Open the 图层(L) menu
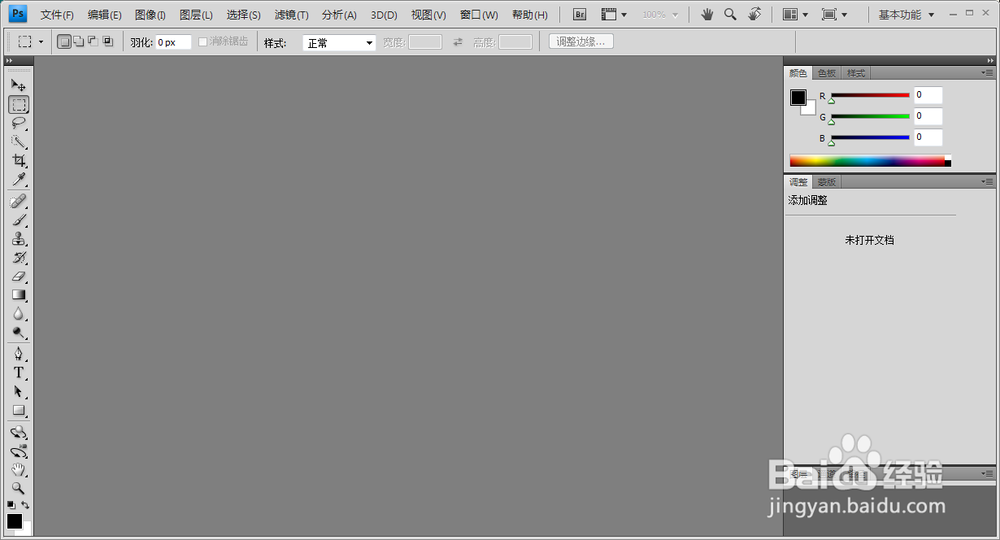 click(x=196, y=15)
